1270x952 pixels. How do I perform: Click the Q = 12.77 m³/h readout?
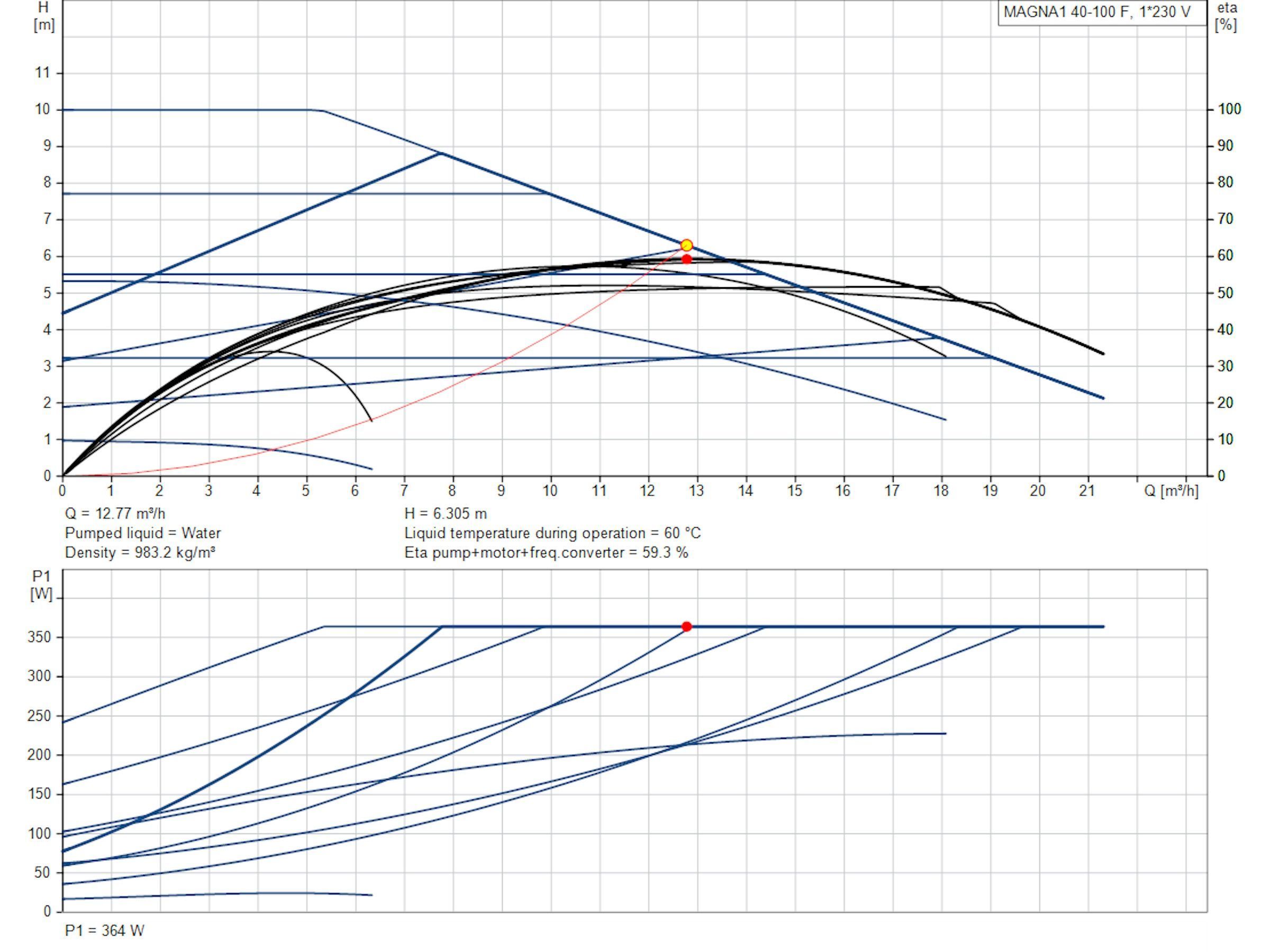pyautogui.click(x=115, y=514)
